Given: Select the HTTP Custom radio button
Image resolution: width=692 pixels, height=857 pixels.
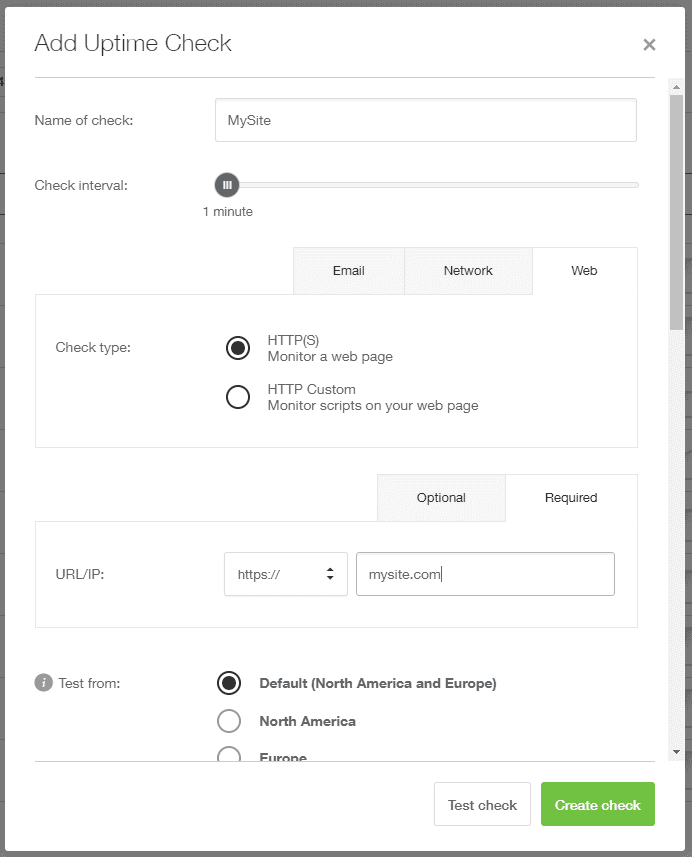Looking at the screenshot, I should coord(238,397).
